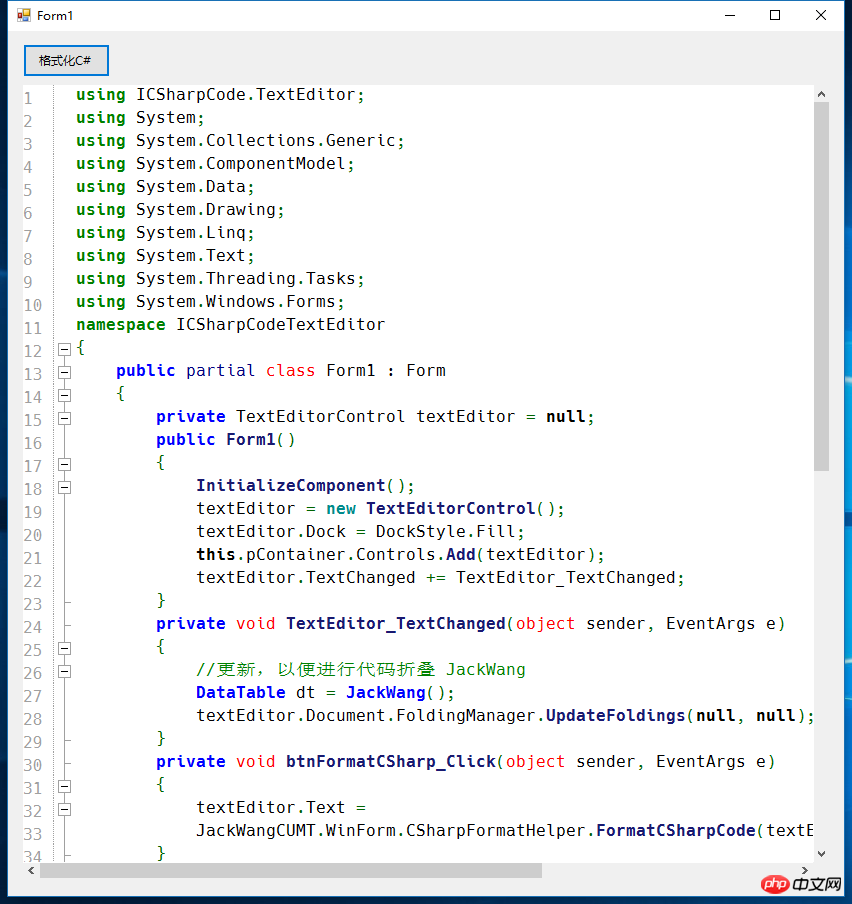Click 'ICSharpCodeTextEditor' namespace name
The height and width of the screenshot is (904, 852).
tap(281, 325)
